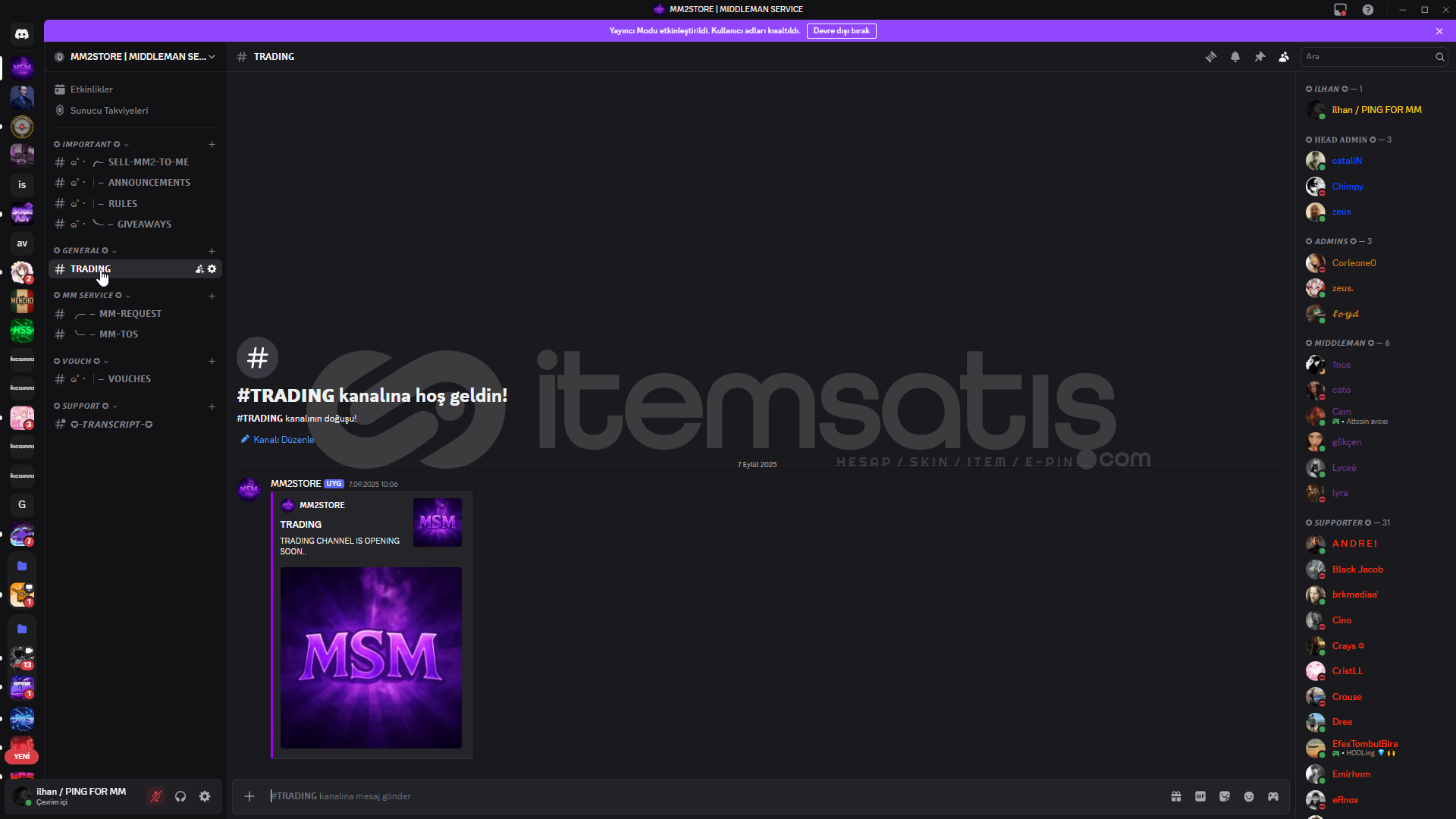
Task: Collapse the GENERAL category
Action: (85, 251)
